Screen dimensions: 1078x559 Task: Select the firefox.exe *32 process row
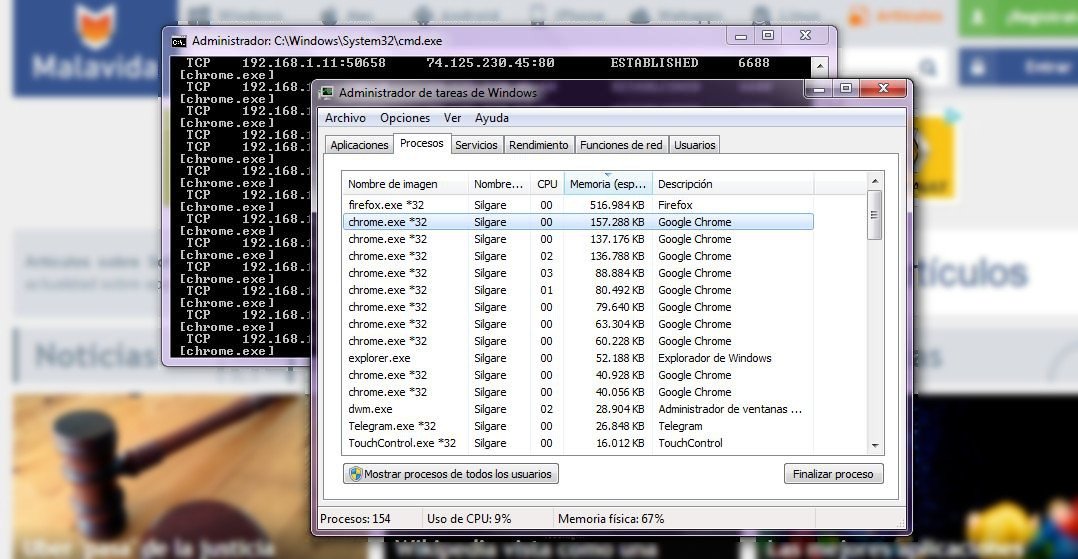point(578,205)
